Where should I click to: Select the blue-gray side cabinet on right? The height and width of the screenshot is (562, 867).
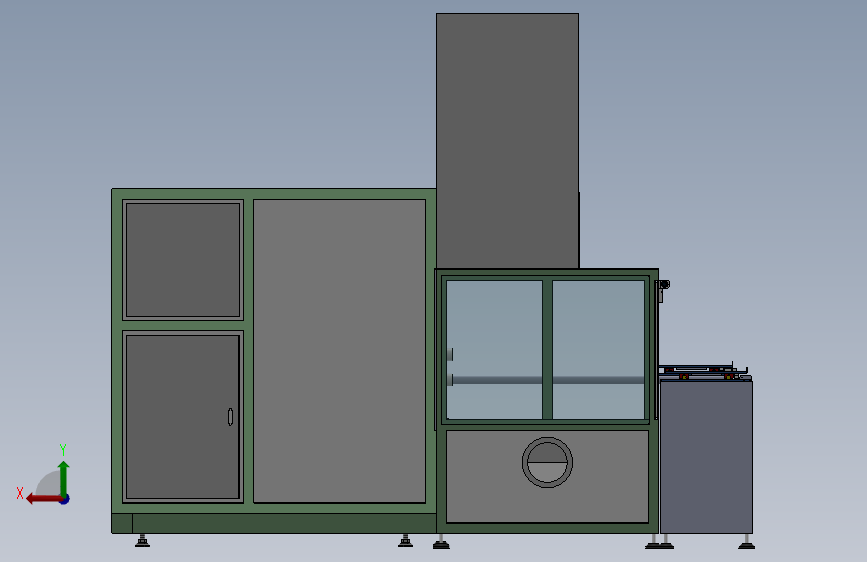pos(707,457)
